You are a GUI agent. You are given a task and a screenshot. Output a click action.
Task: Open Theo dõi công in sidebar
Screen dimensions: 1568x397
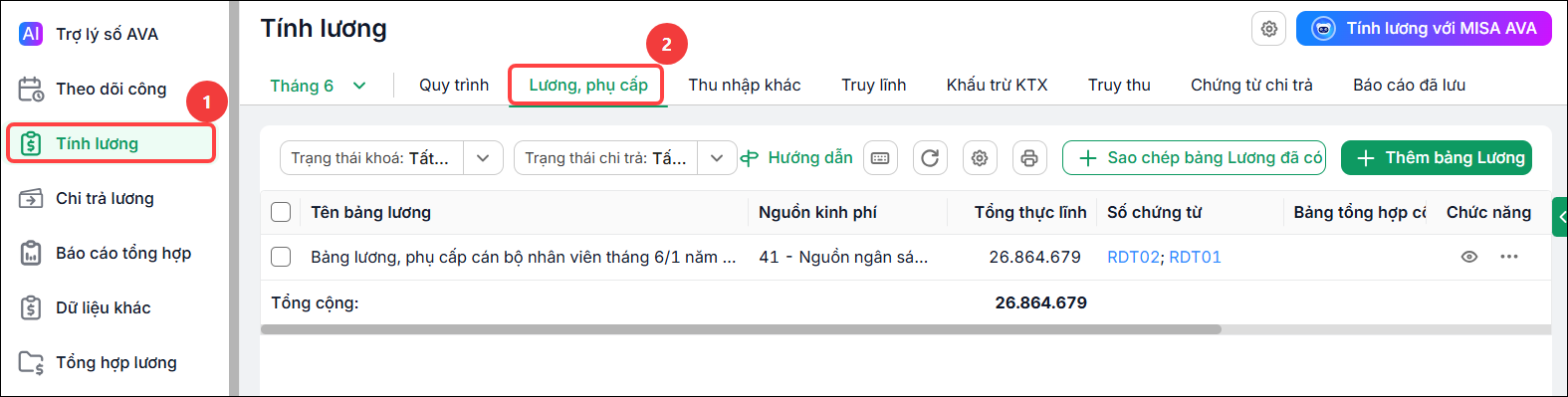point(111,89)
